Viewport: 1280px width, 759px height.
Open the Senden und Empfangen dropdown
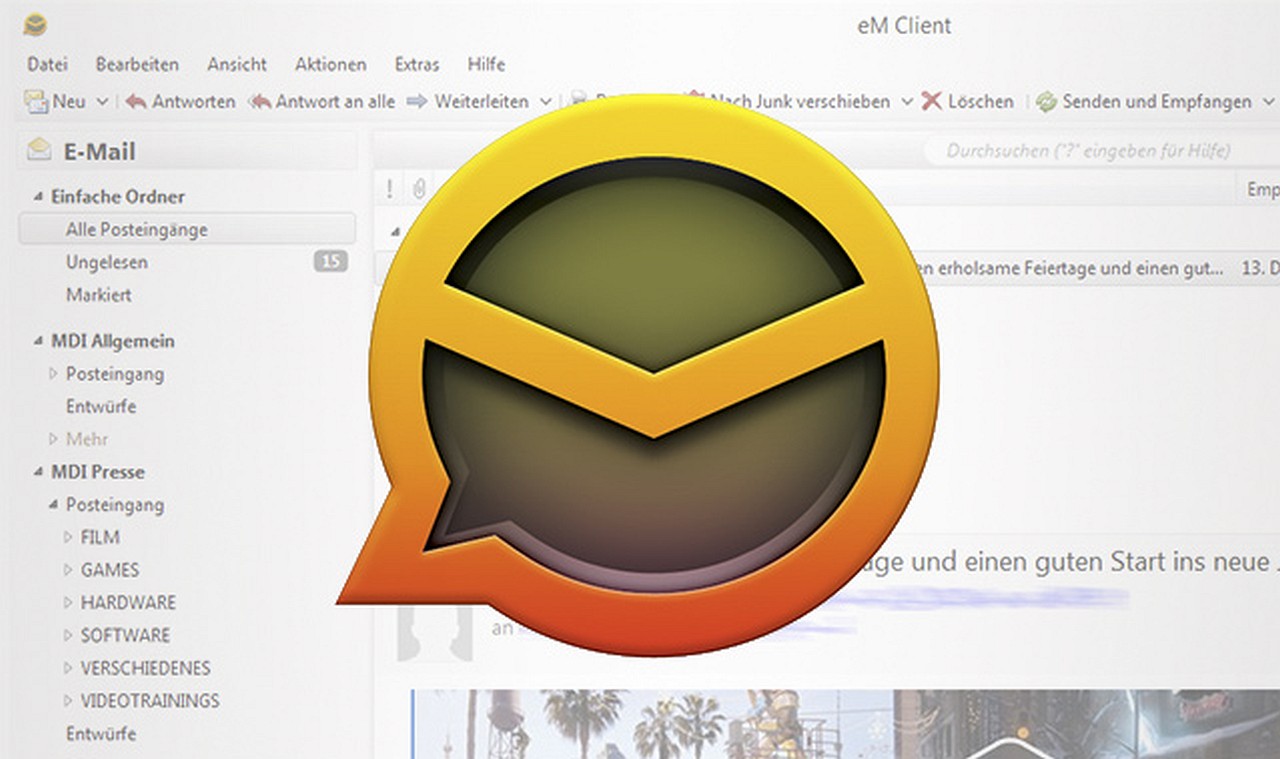(x=1269, y=102)
